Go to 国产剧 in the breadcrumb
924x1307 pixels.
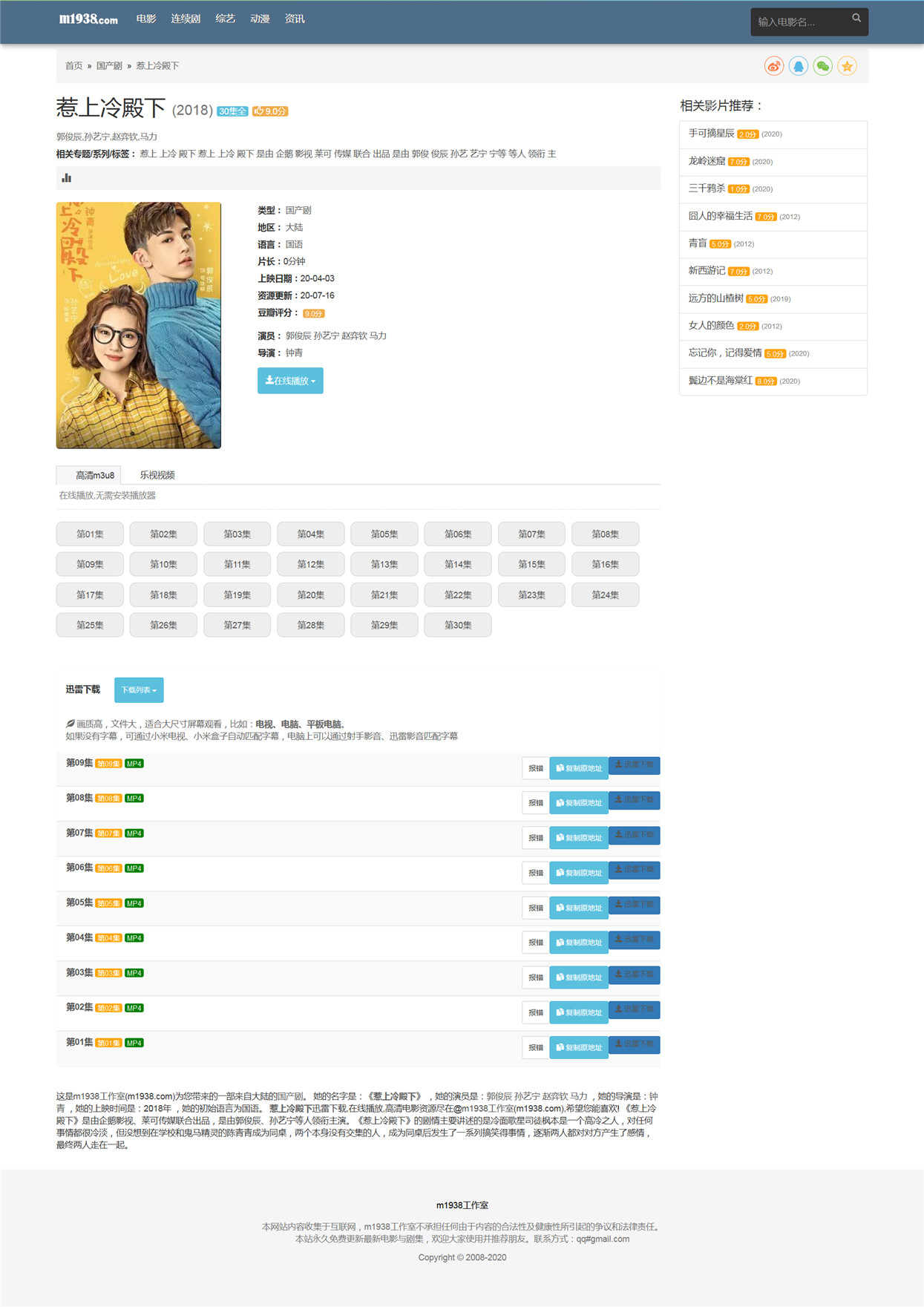click(109, 66)
